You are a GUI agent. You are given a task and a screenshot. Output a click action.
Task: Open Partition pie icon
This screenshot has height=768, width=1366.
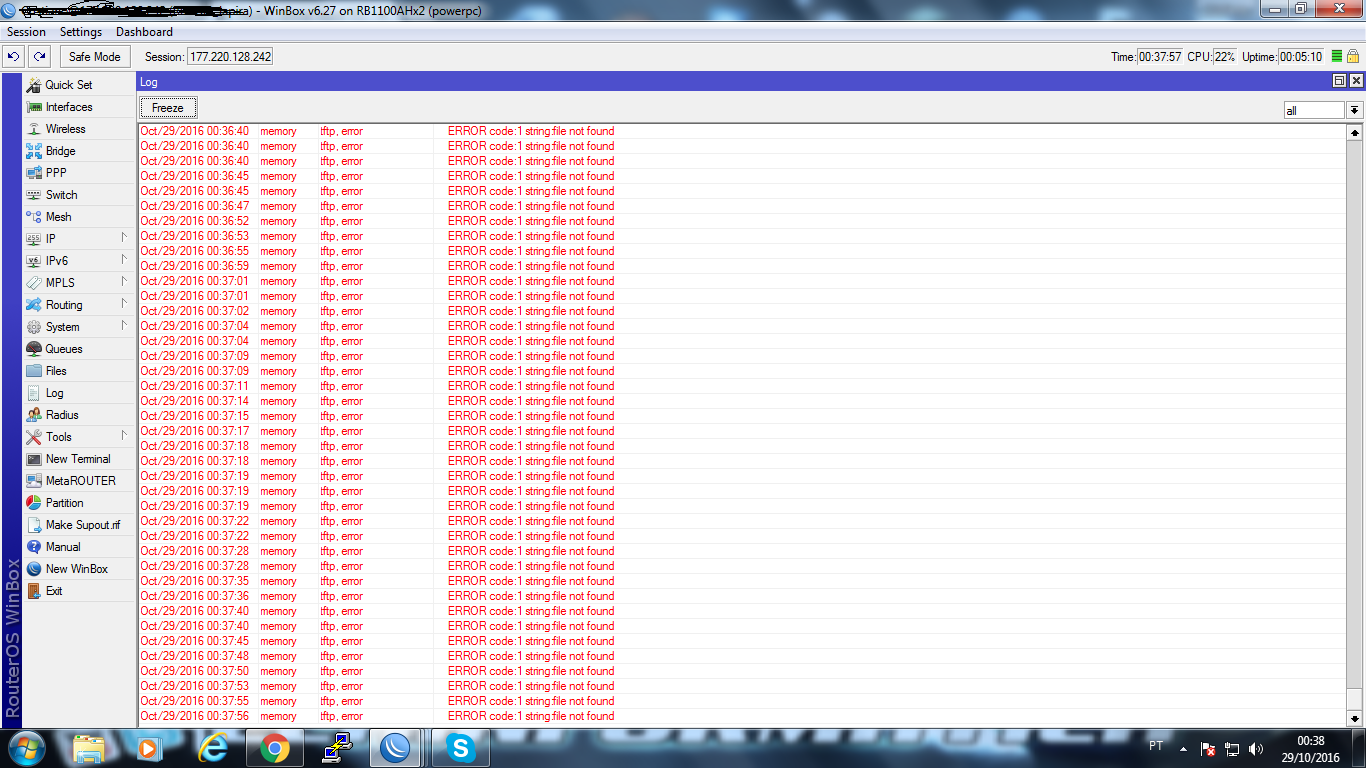34,503
